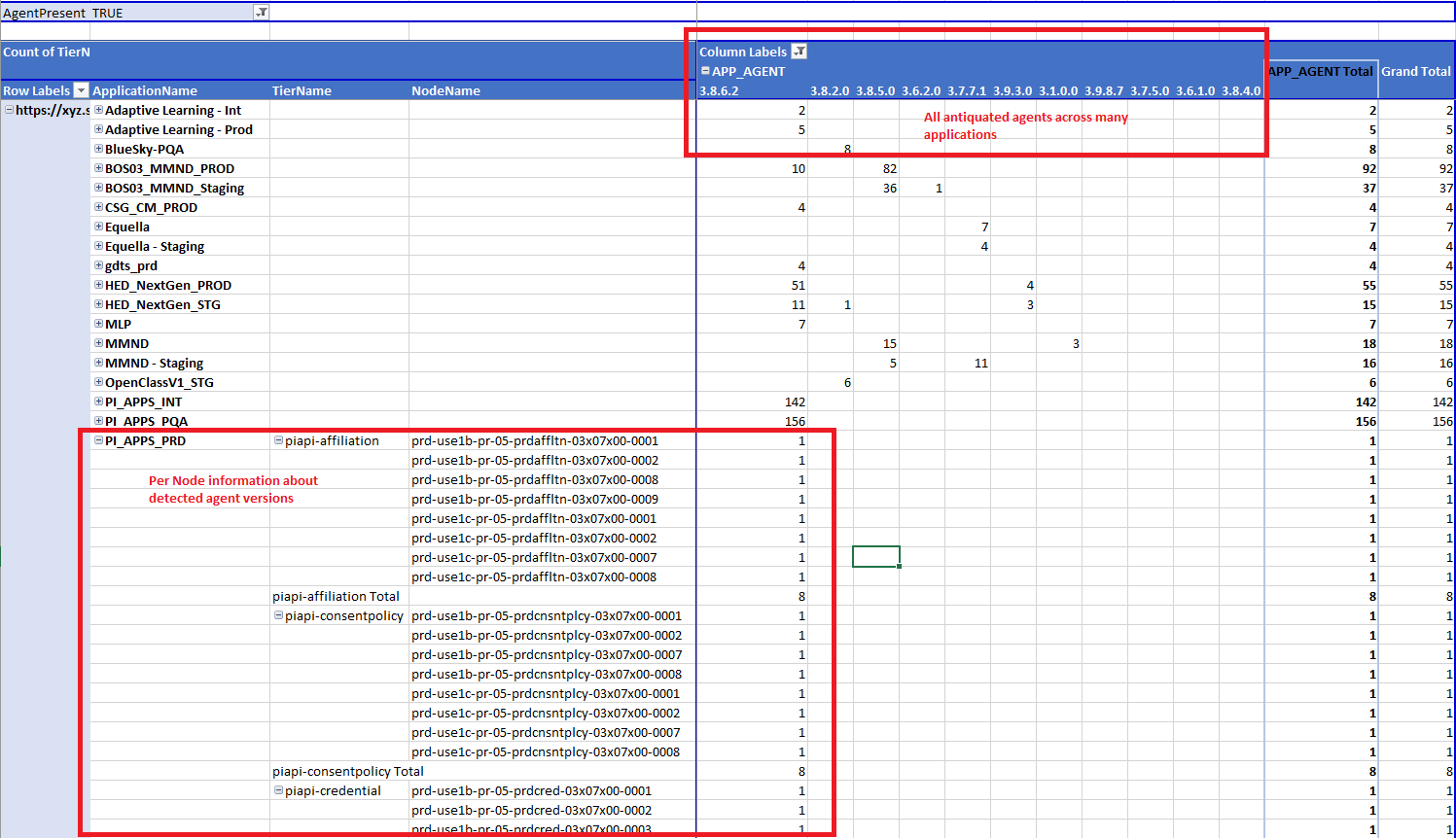Select the NodeName column header

pyautogui.click(x=445, y=90)
